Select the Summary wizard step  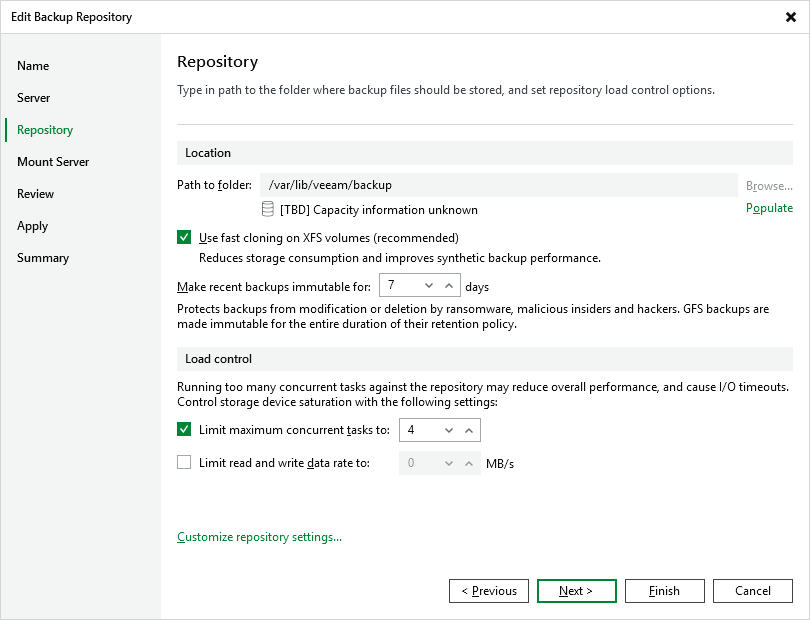43,257
